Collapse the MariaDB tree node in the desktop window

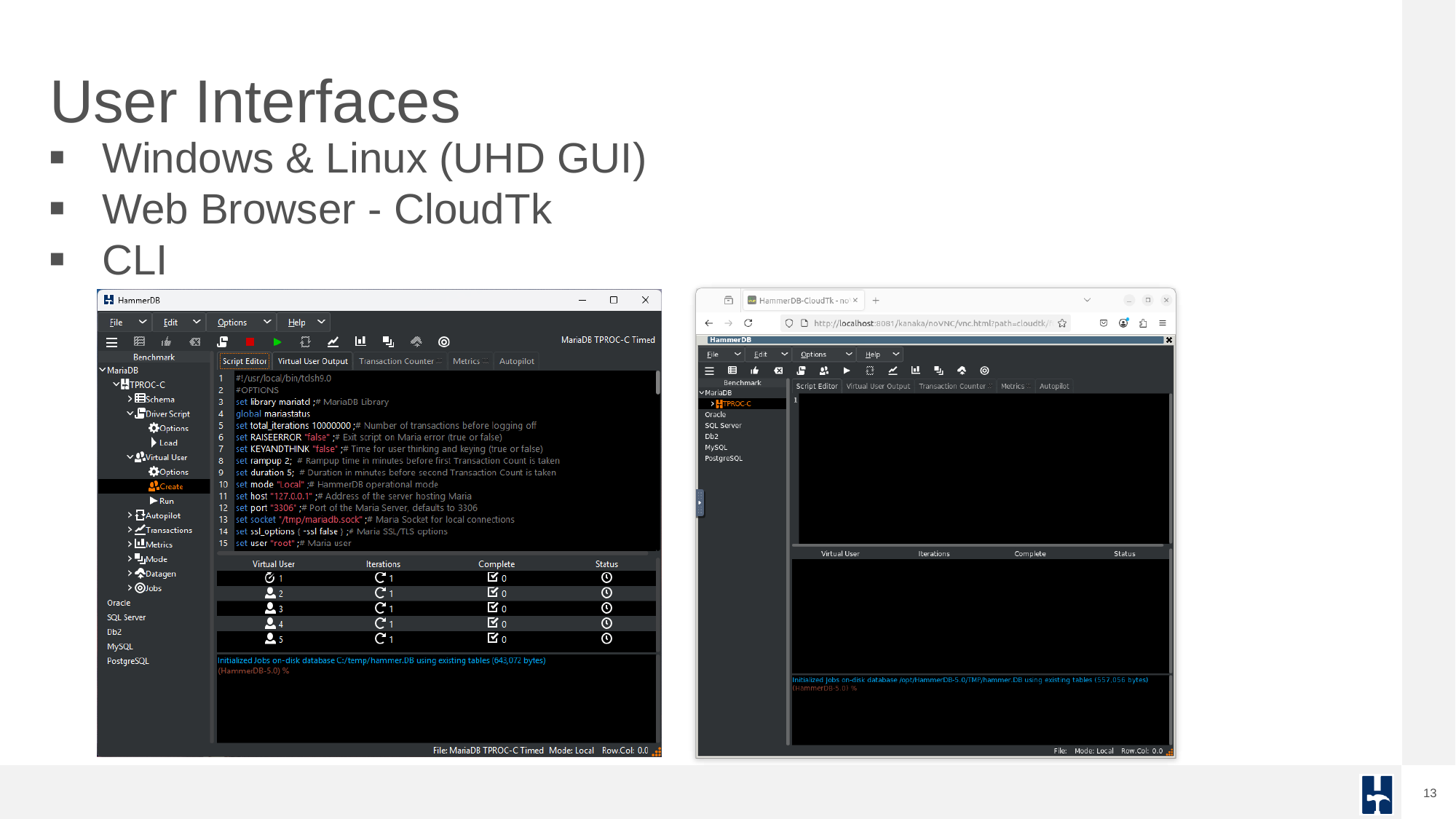[103, 370]
